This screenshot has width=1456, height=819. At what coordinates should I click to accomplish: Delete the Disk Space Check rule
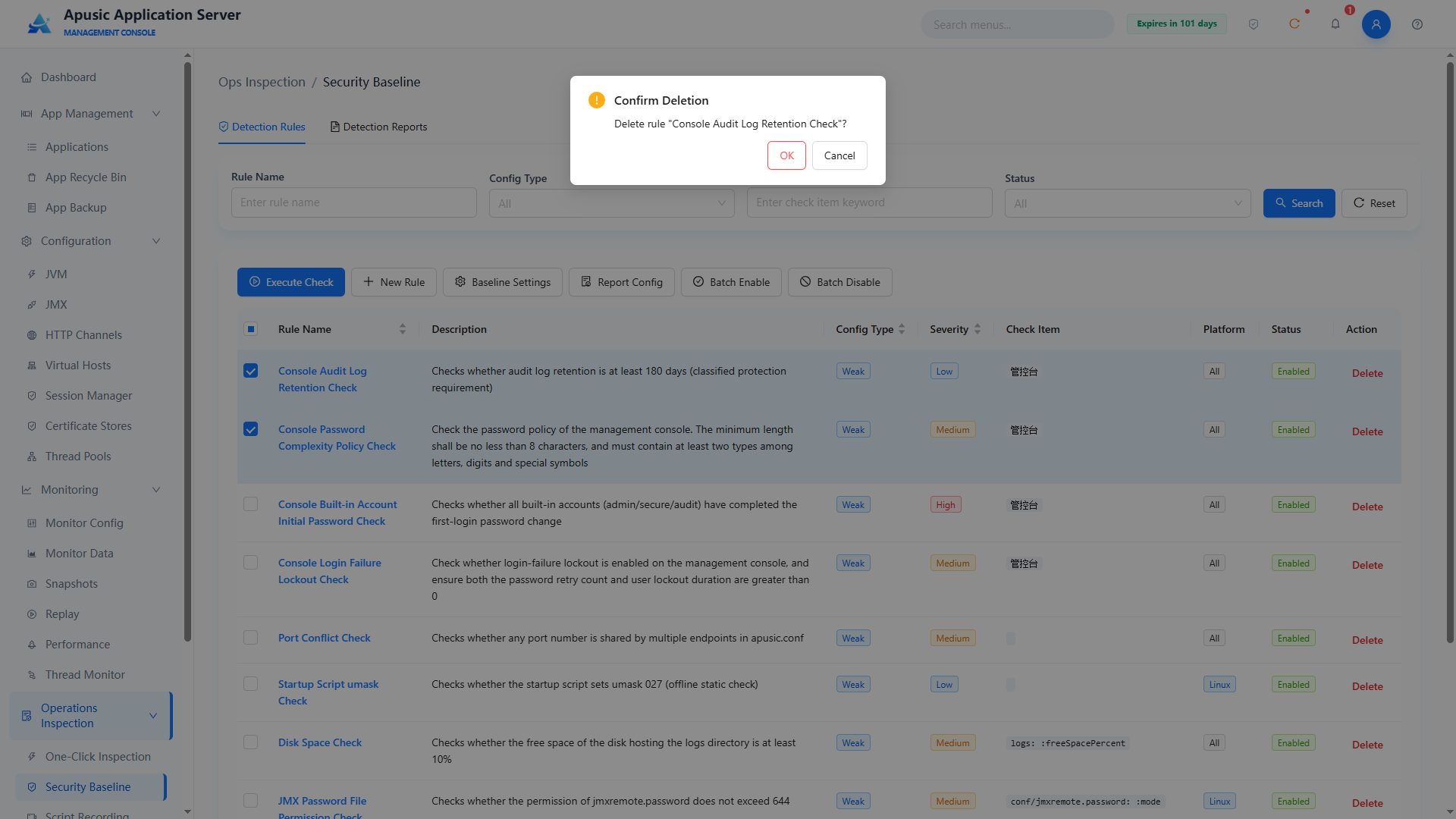tap(1367, 745)
